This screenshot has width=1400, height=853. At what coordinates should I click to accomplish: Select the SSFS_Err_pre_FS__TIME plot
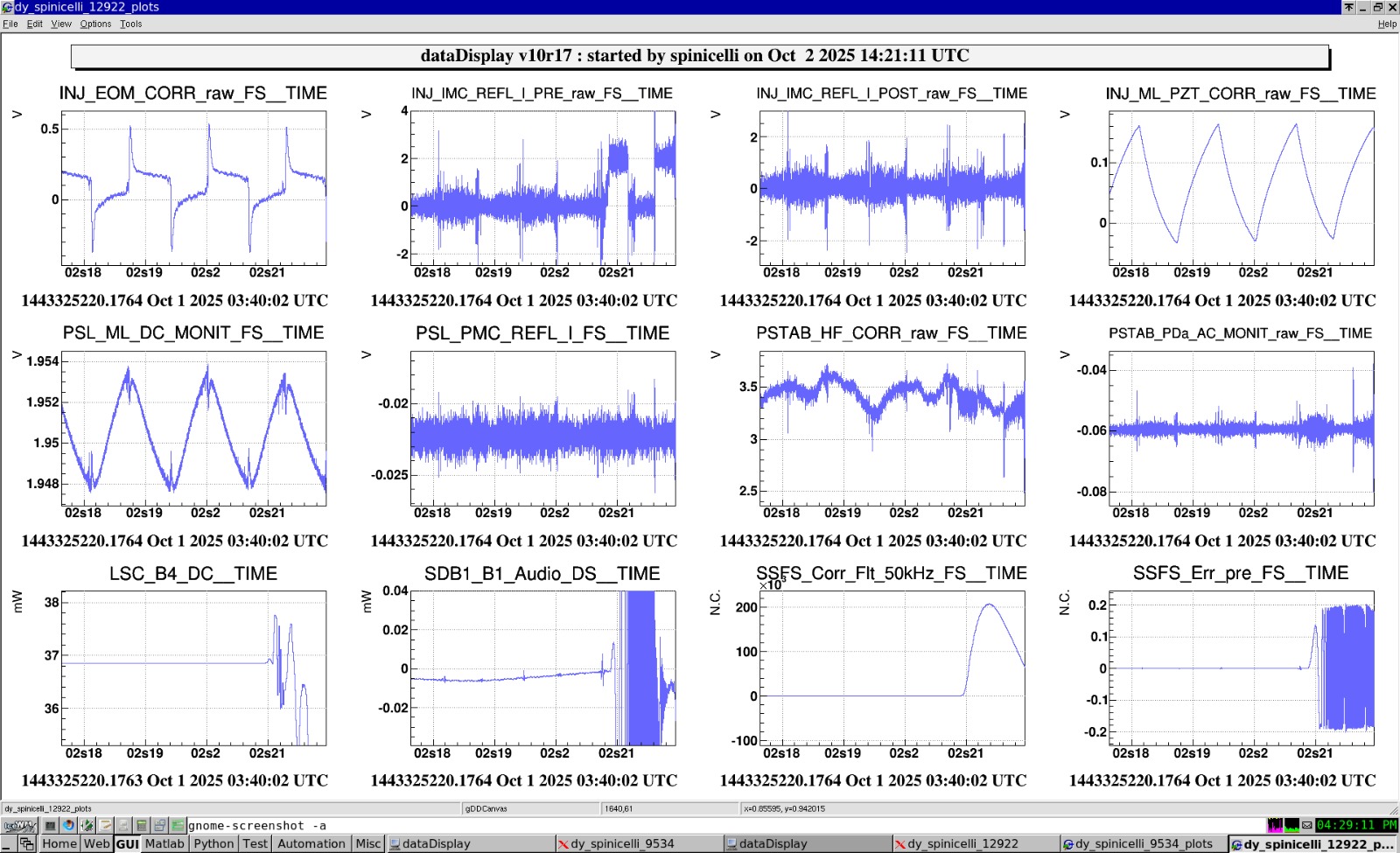point(1241,668)
